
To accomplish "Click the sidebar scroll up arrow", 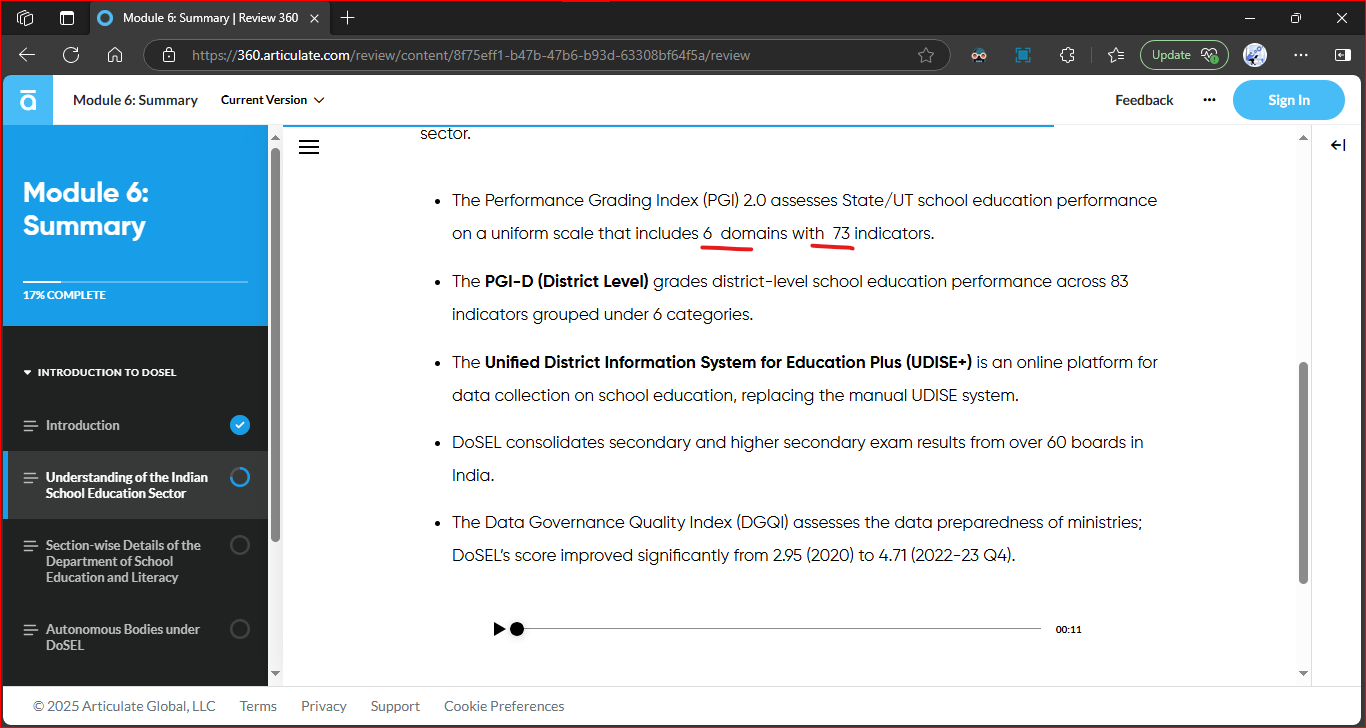I will coord(275,136).
